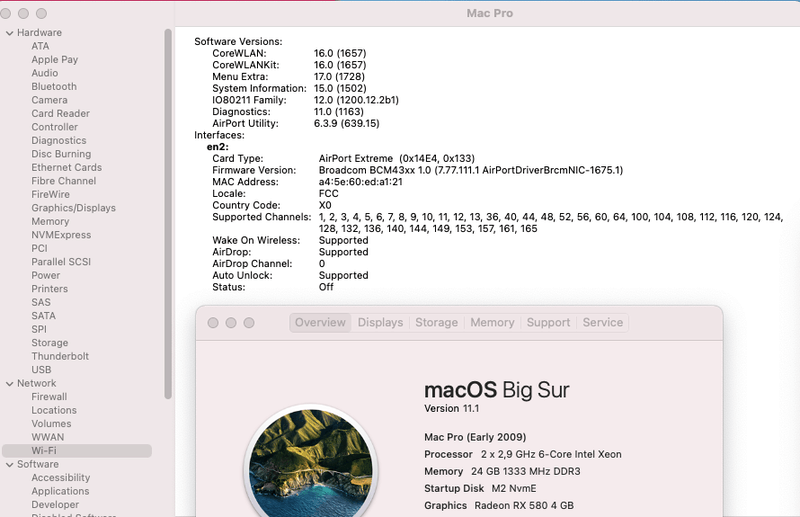Image resolution: width=800 pixels, height=517 pixels.
Task: Close the About This Mac window
Action: pos(213,323)
